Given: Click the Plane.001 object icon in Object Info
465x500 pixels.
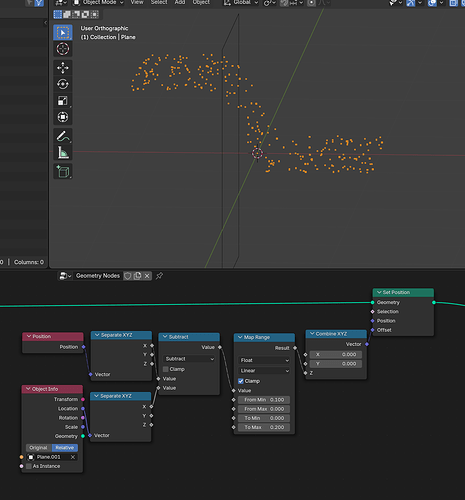Looking at the screenshot, I should point(31,457).
